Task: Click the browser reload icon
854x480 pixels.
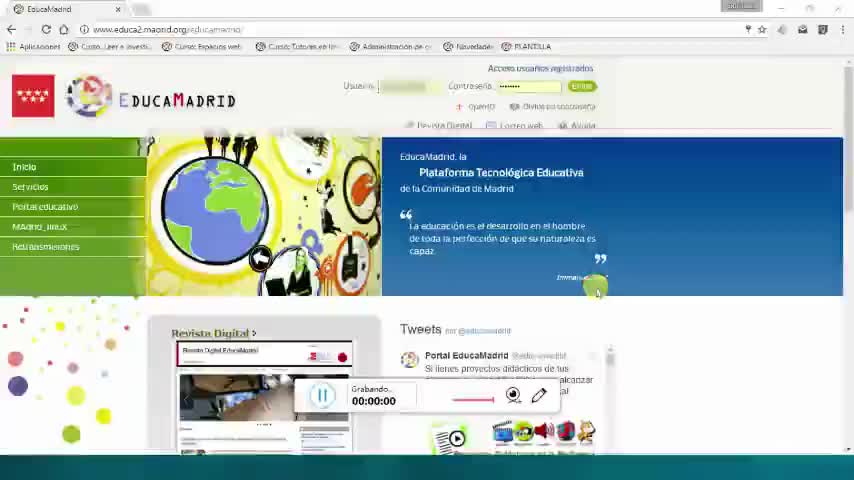Action: 46,29
